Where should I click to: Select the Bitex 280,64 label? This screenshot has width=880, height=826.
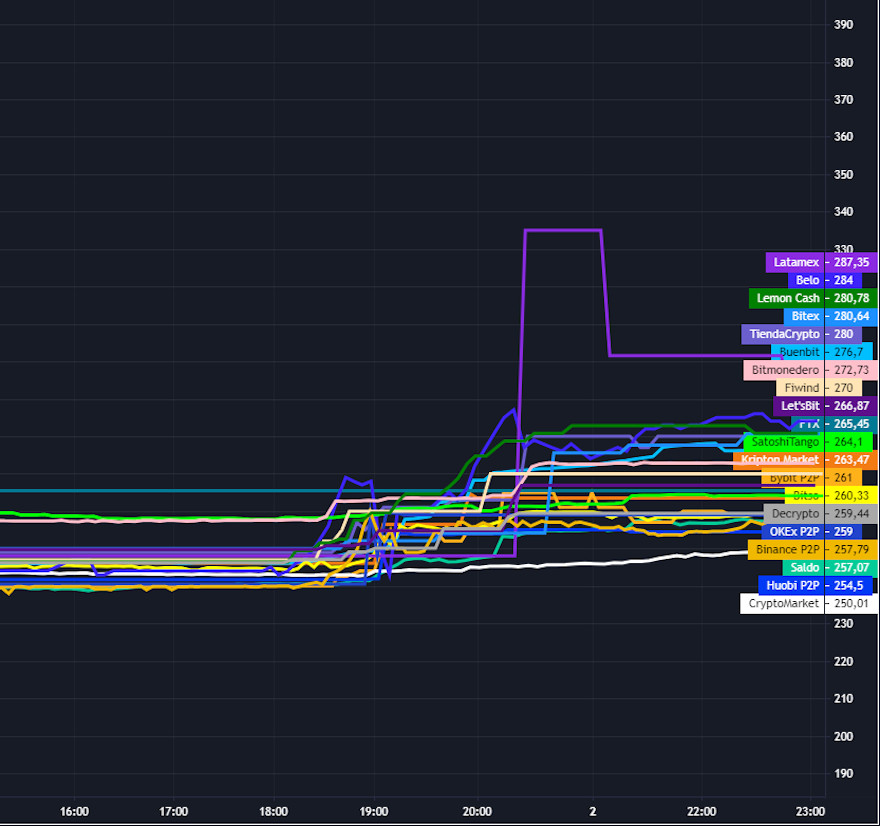[822, 316]
